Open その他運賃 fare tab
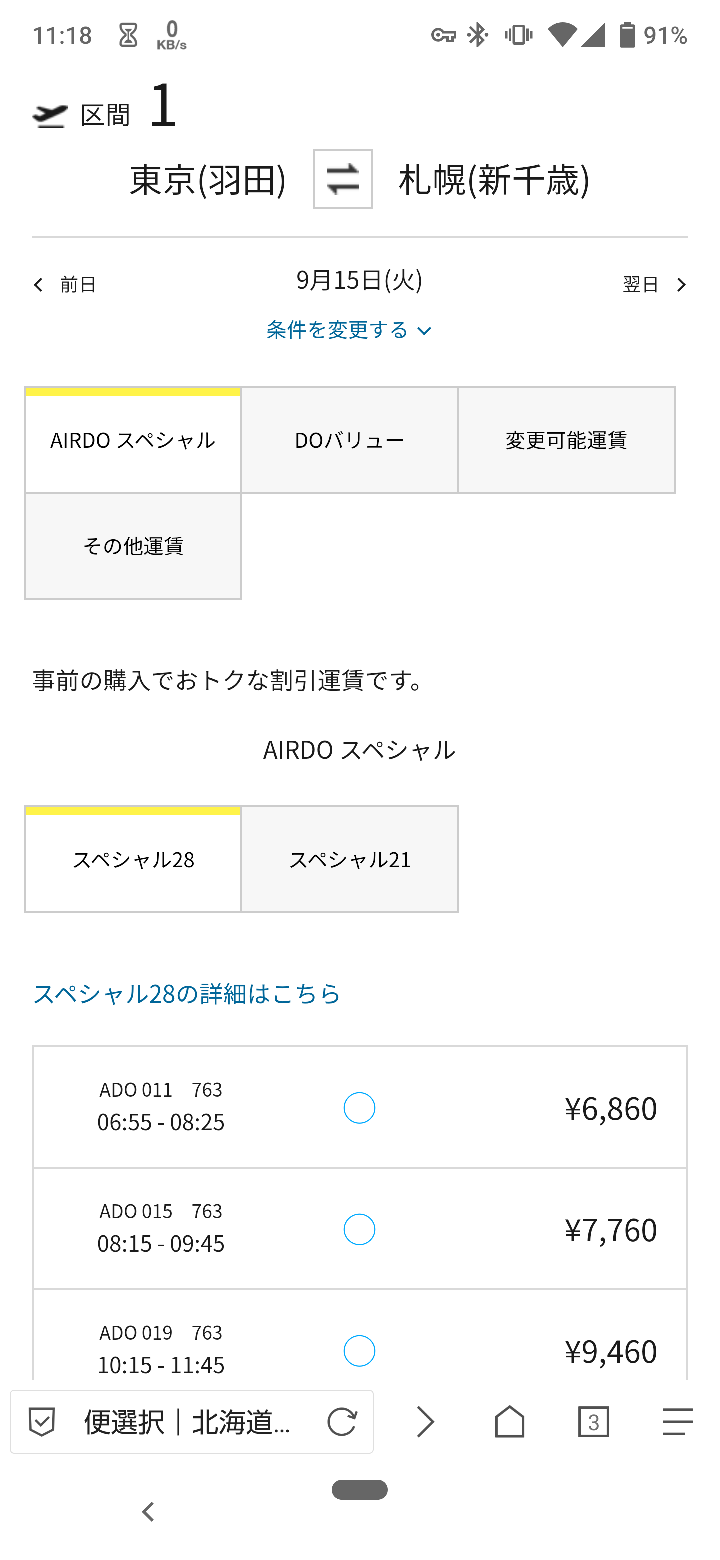This screenshot has height=1560, width=720. point(133,546)
